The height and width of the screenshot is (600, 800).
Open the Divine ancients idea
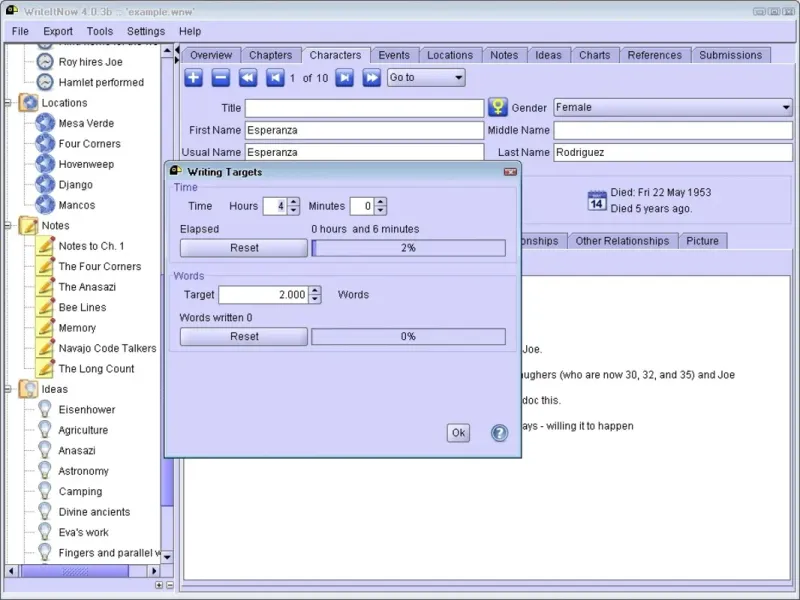[94, 512]
